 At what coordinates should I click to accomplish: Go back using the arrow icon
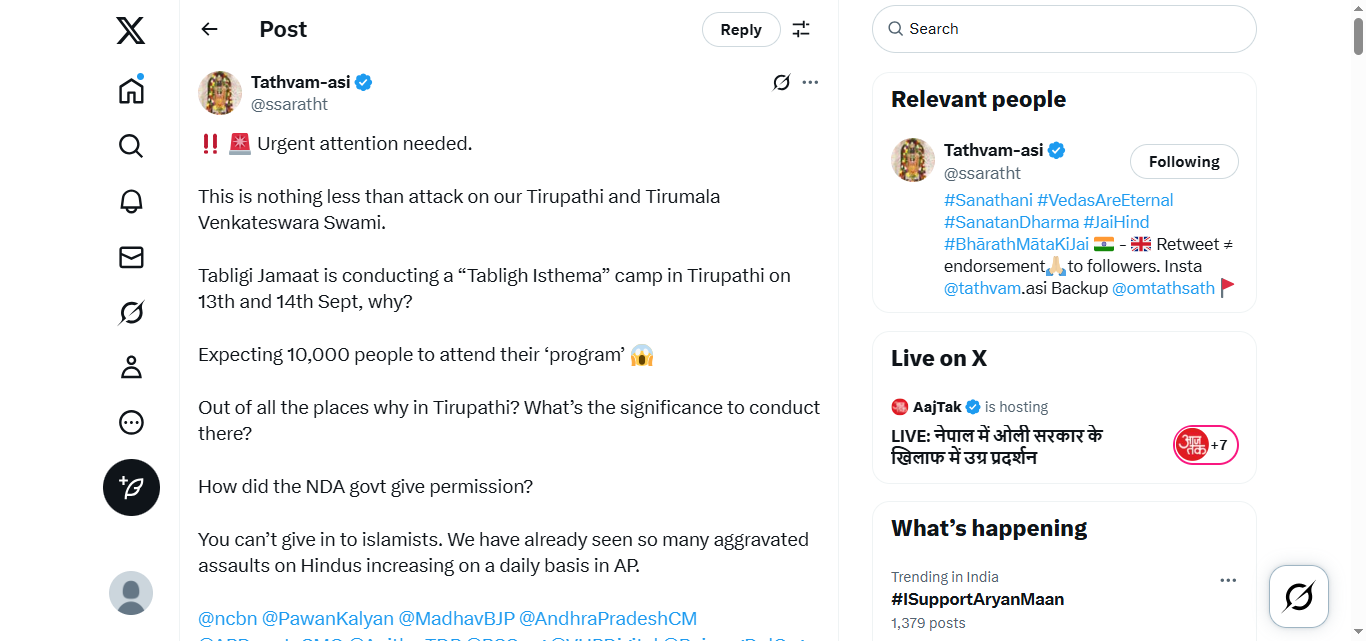point(209,29)
